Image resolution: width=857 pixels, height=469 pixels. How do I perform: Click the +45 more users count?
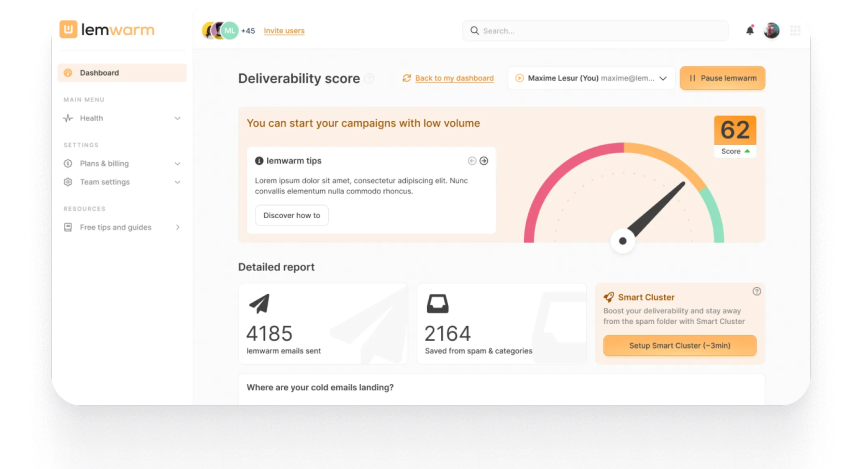[248, 31]
